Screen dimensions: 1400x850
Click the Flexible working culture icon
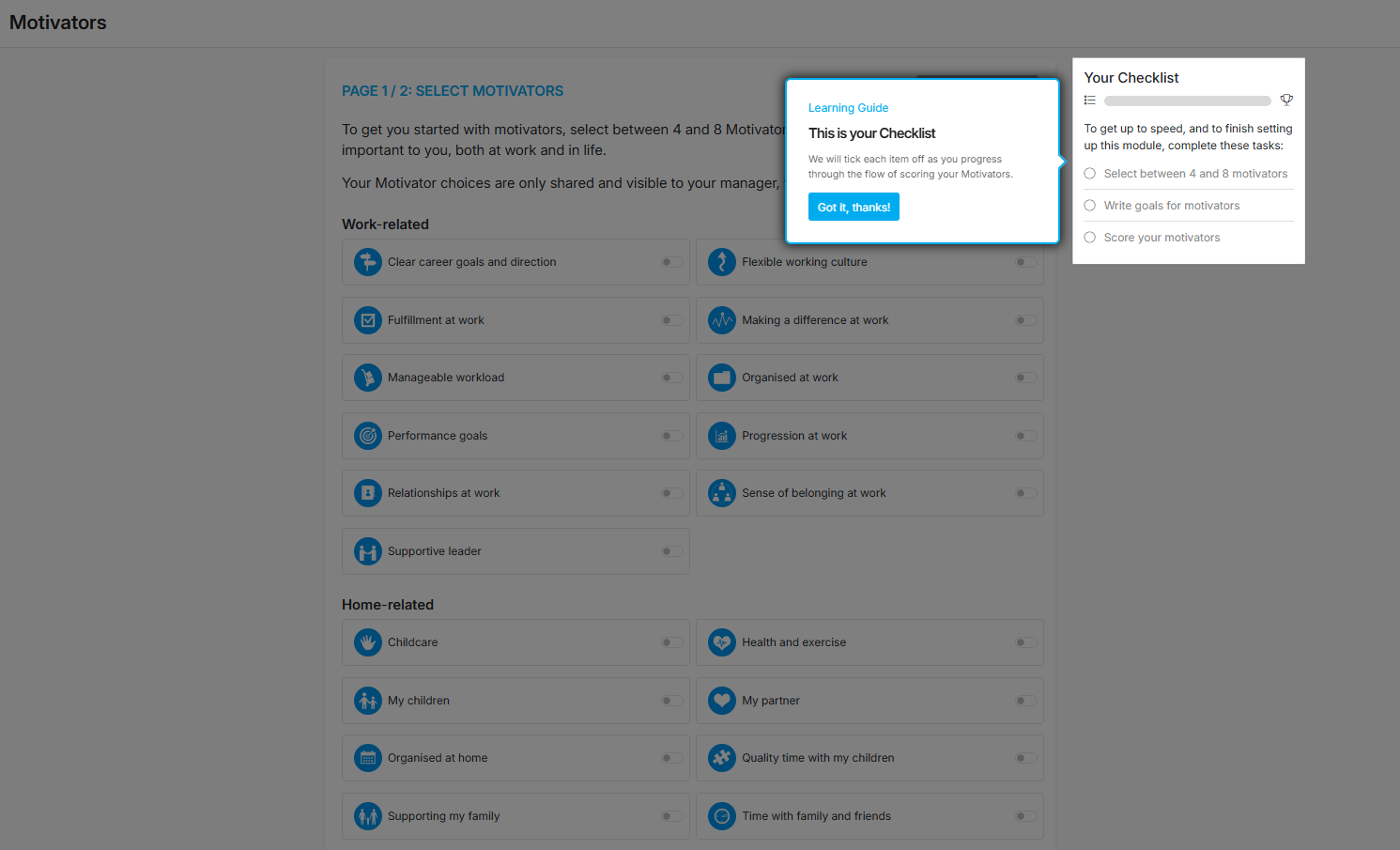click(722, 262)
